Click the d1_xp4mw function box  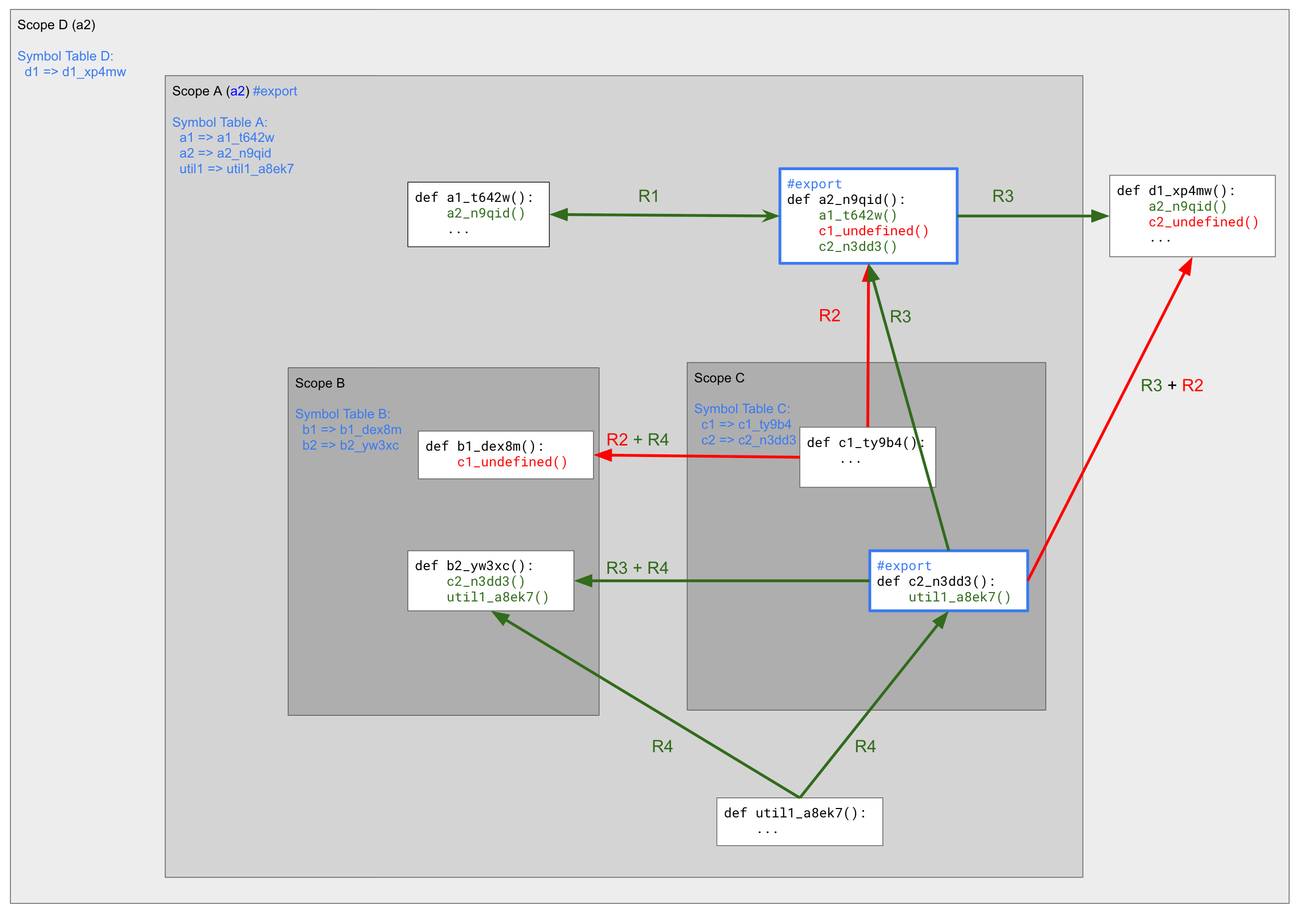click(1191, 215)
